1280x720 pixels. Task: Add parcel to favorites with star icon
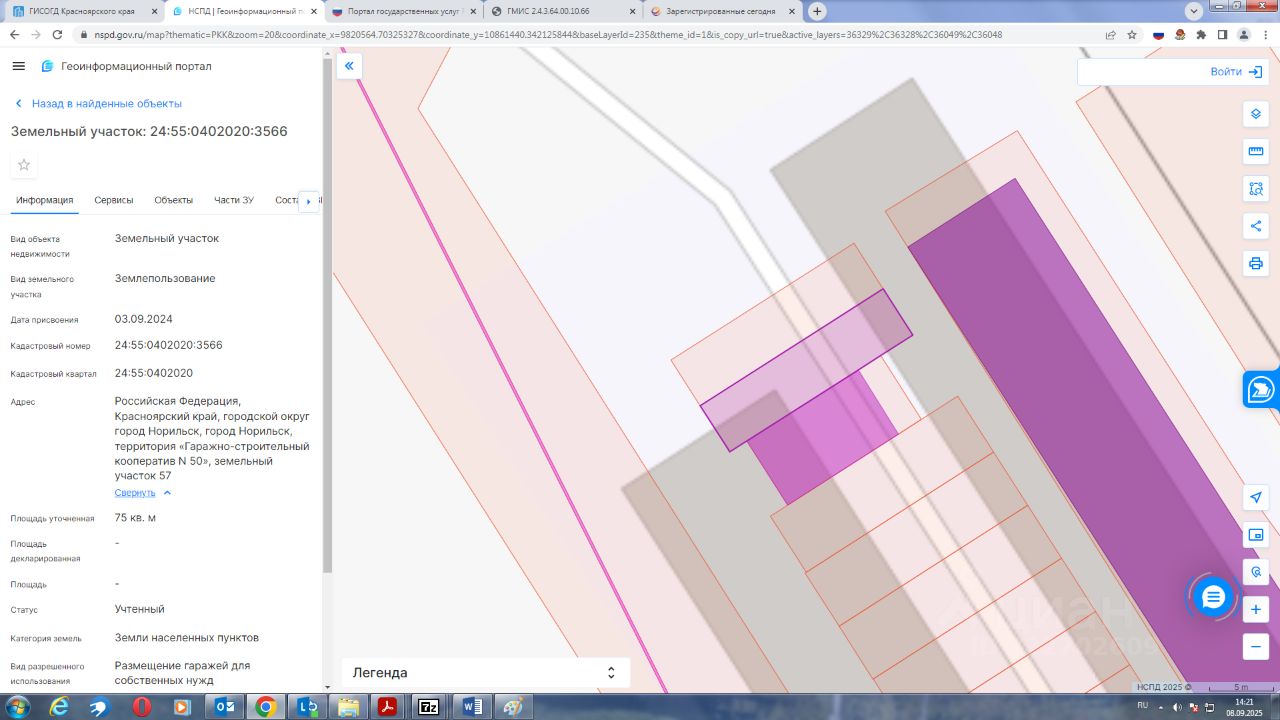tap(24, 165)
